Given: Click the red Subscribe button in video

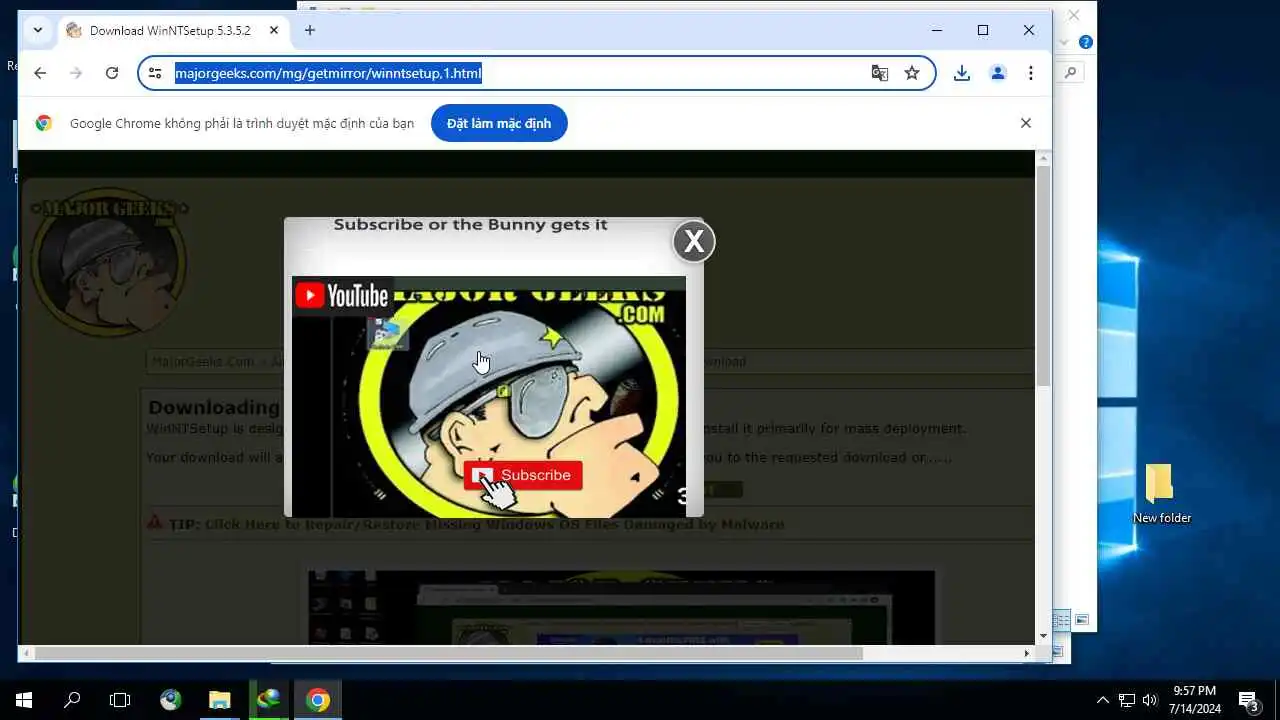Looking at the screenshot, I should click(x=523, y=475).
